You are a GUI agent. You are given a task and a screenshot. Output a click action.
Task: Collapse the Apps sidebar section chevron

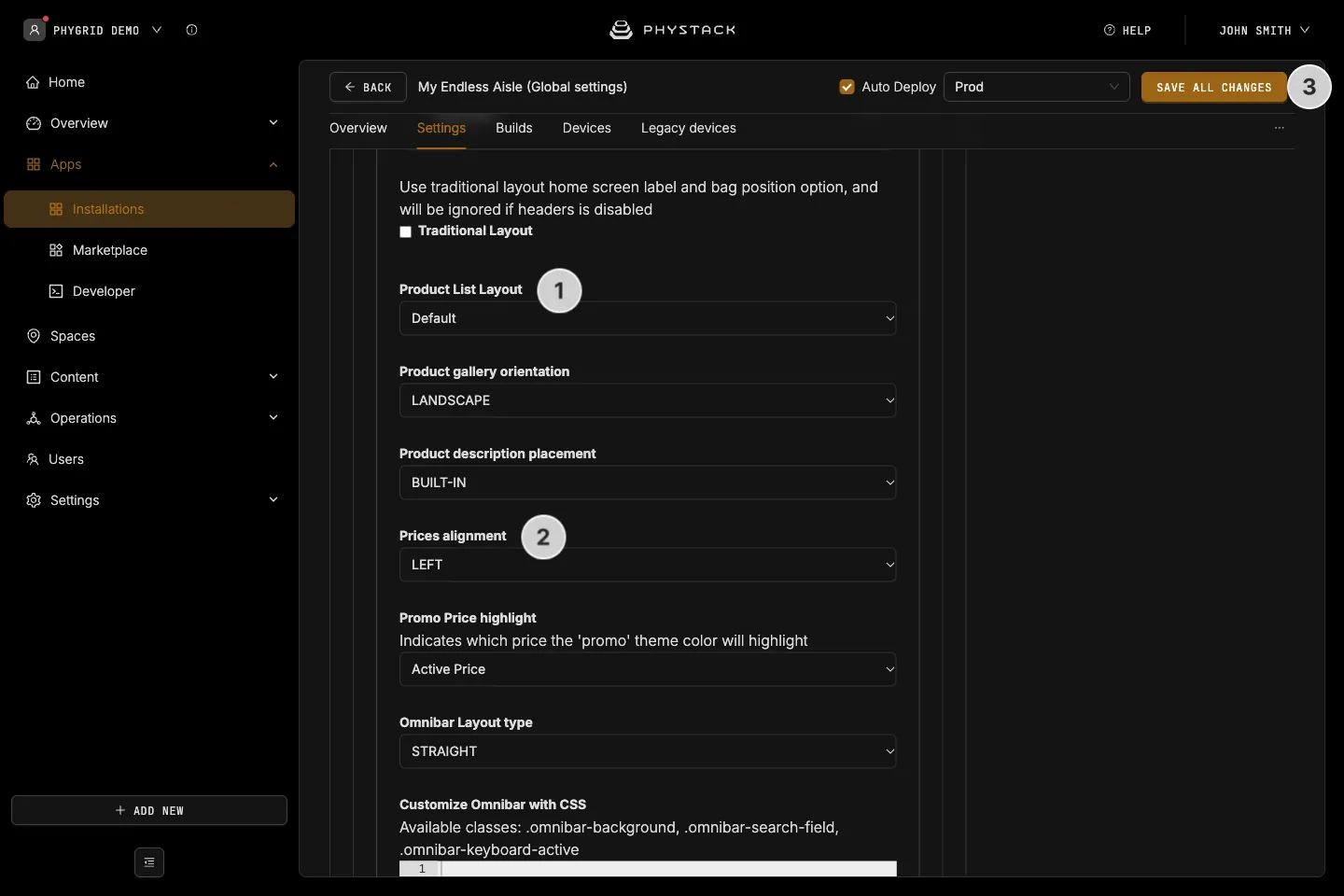tap(273, 164)
